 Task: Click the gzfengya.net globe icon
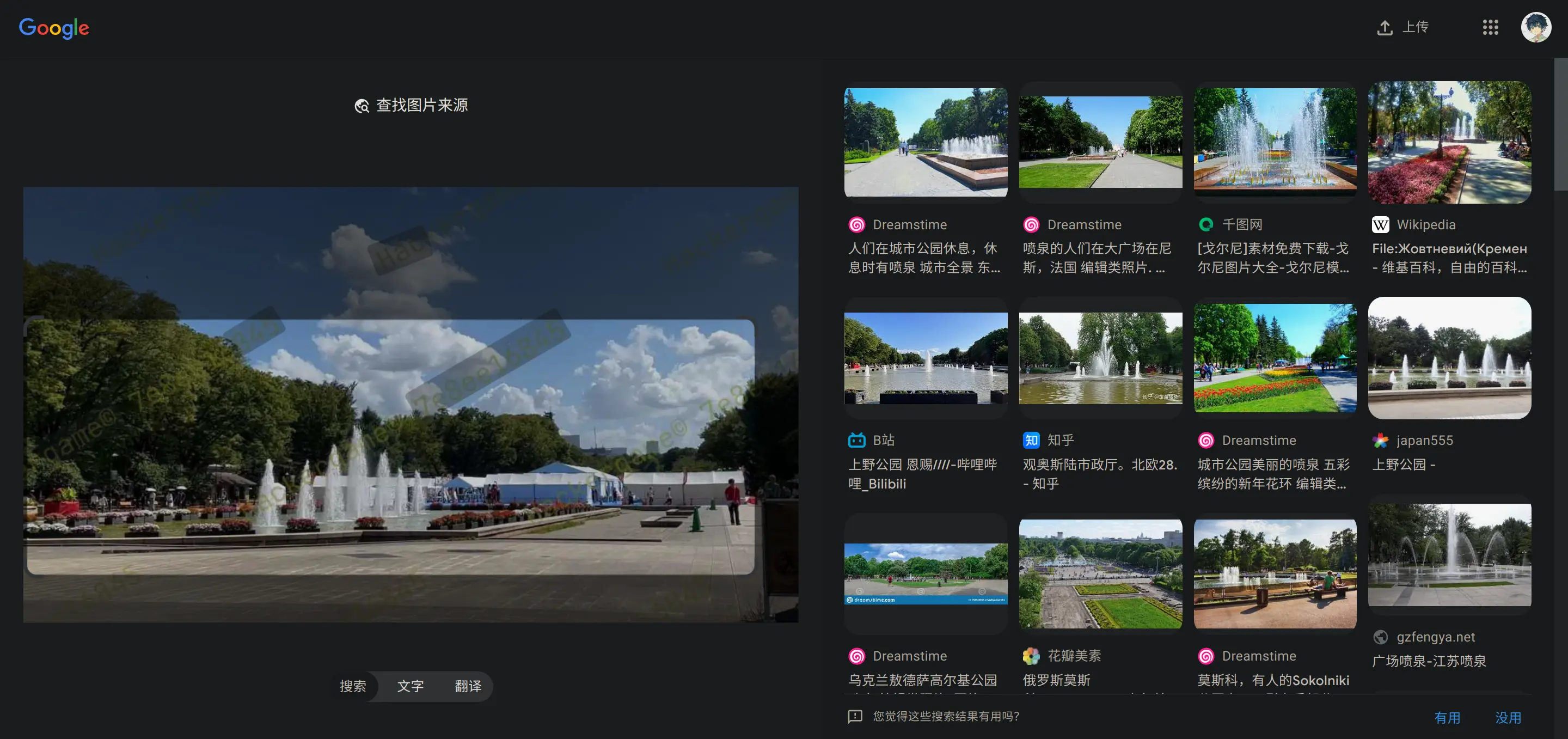(1380, 637)
